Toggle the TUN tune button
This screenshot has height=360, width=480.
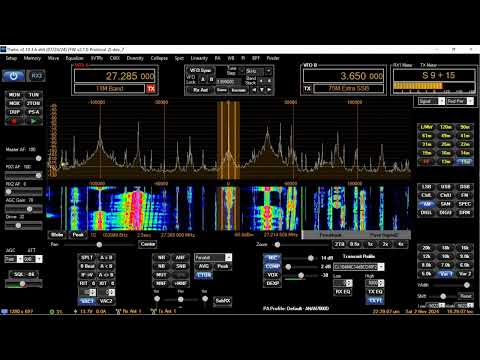(x=34, y=95)
